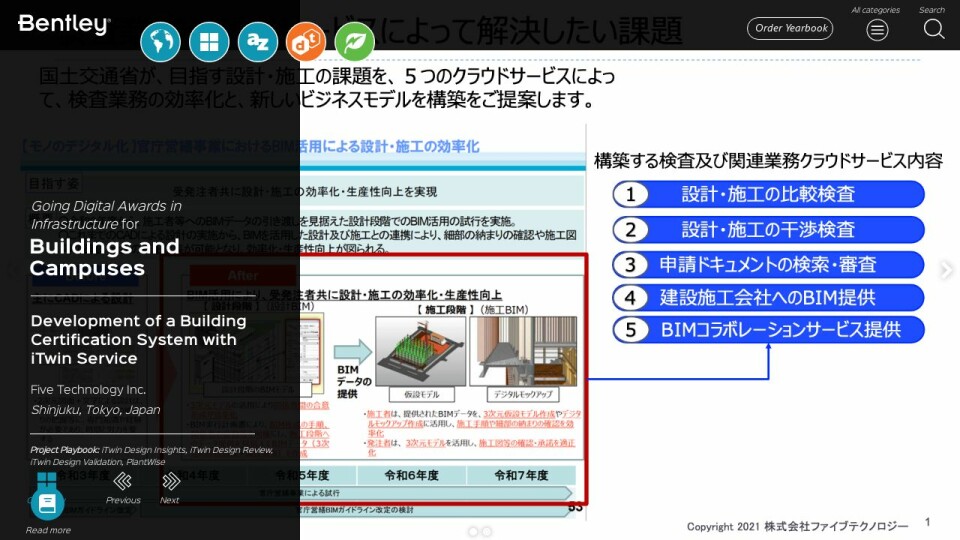960x540 pixels.
Task: Click the Going Digital Awards in Infrastructure text
Action: coord(107,215)
